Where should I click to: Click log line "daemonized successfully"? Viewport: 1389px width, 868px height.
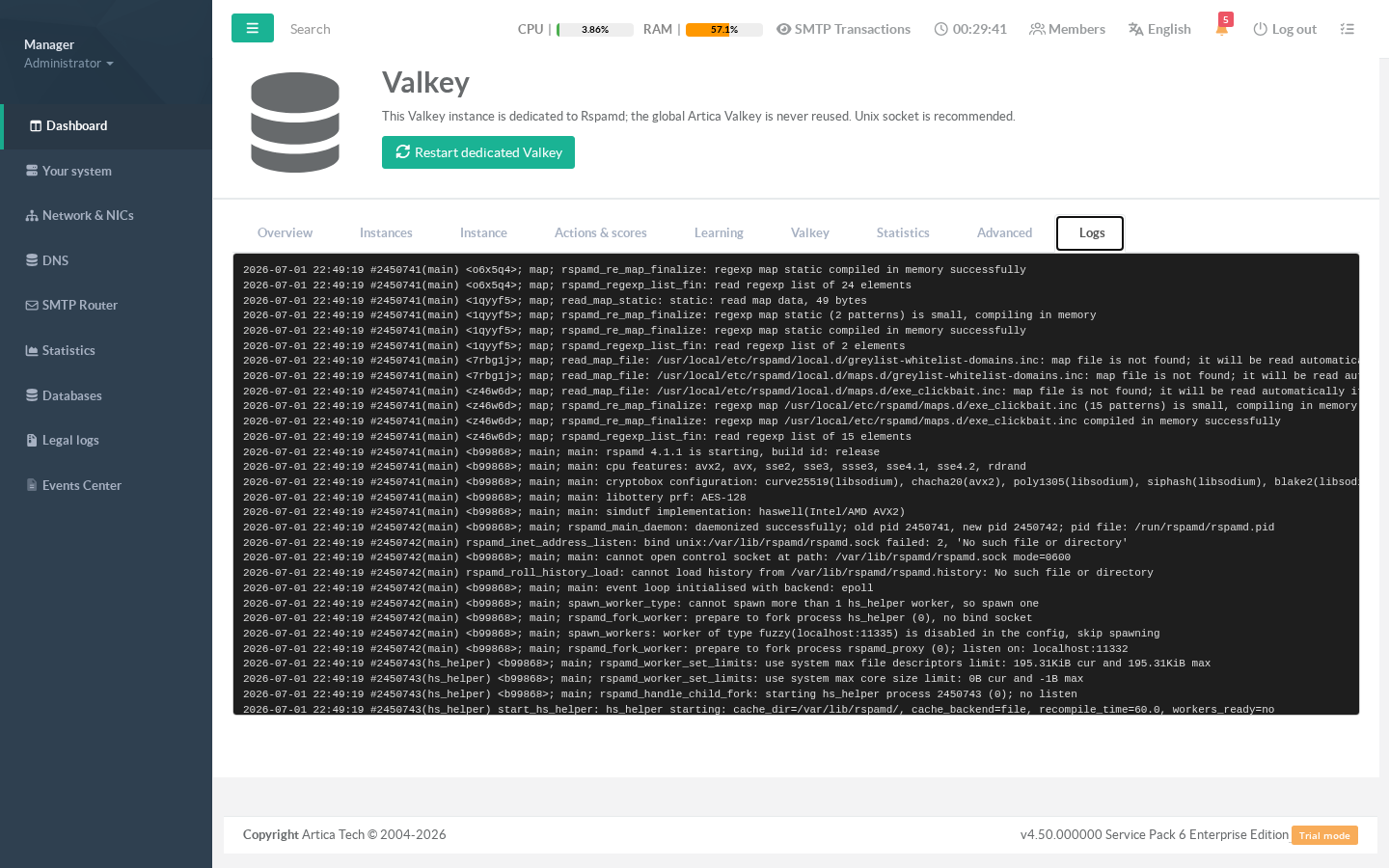point(759,528)
